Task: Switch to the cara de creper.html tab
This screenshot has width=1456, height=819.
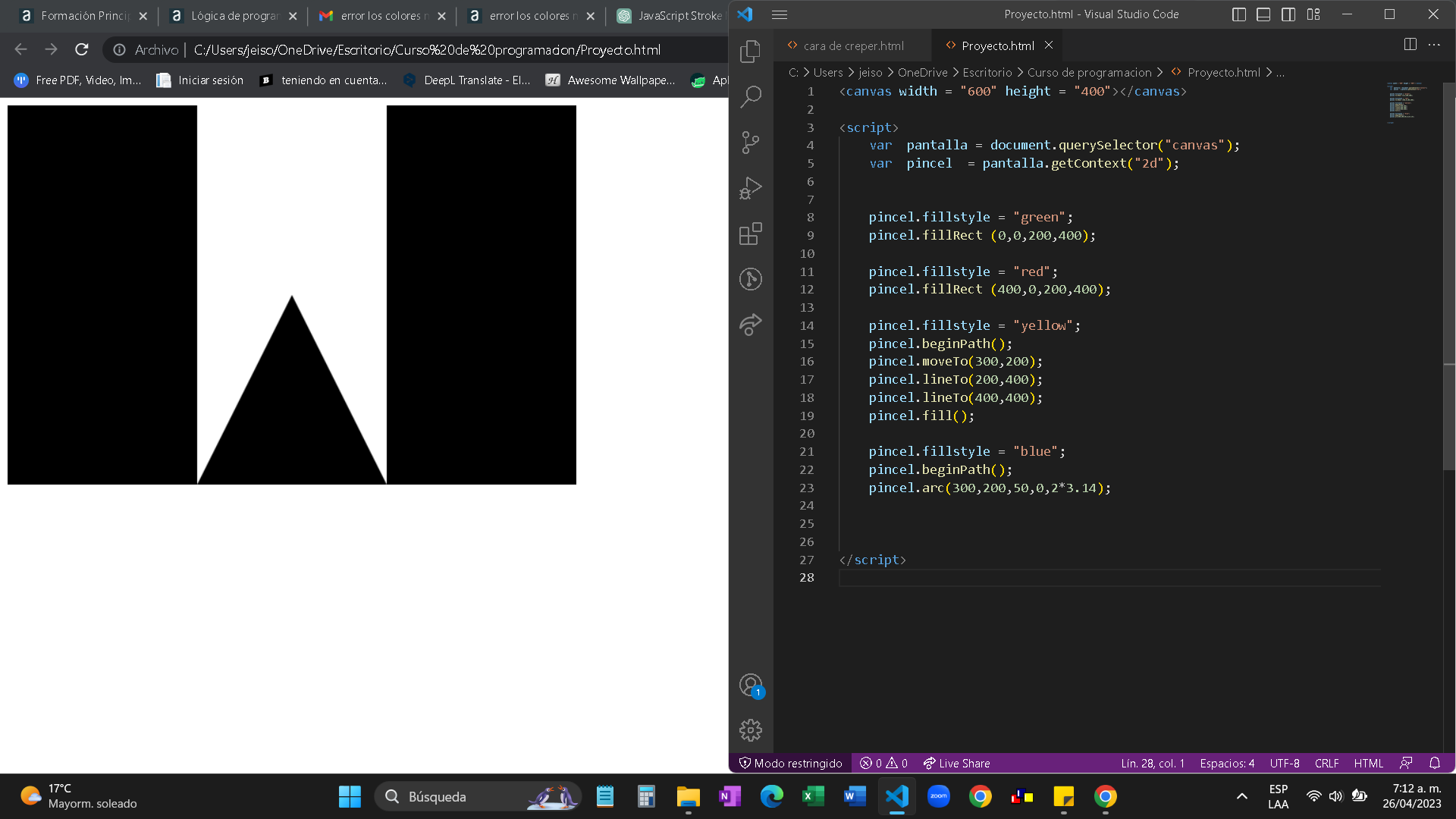Action: coord(853,45)
